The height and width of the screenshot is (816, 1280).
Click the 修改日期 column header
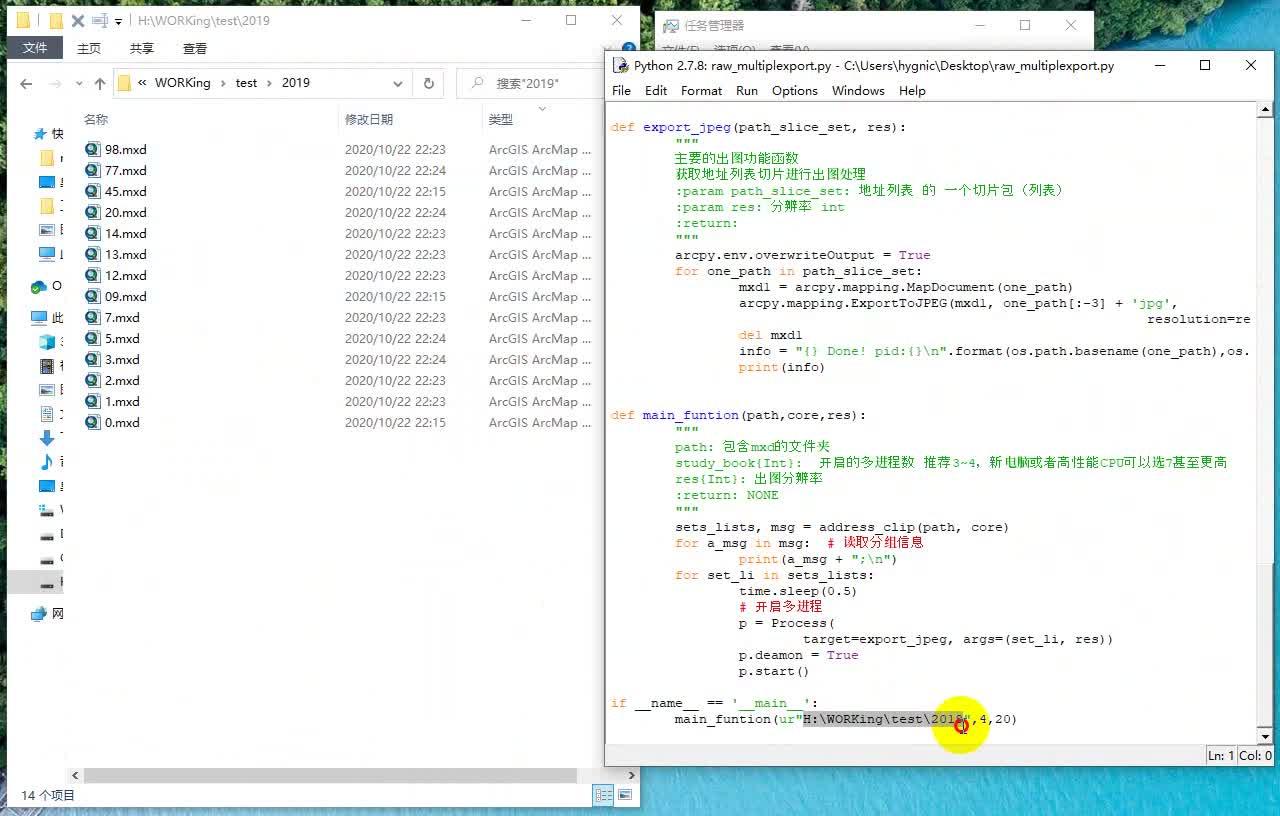pos(369,119)
